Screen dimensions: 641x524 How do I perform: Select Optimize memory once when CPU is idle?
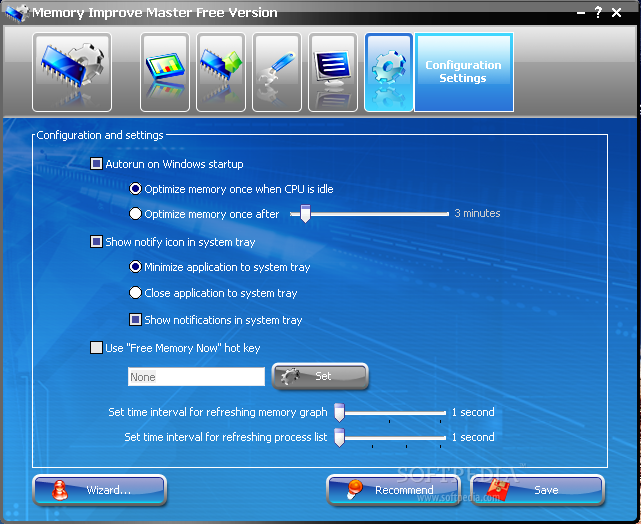coord(135,189)
